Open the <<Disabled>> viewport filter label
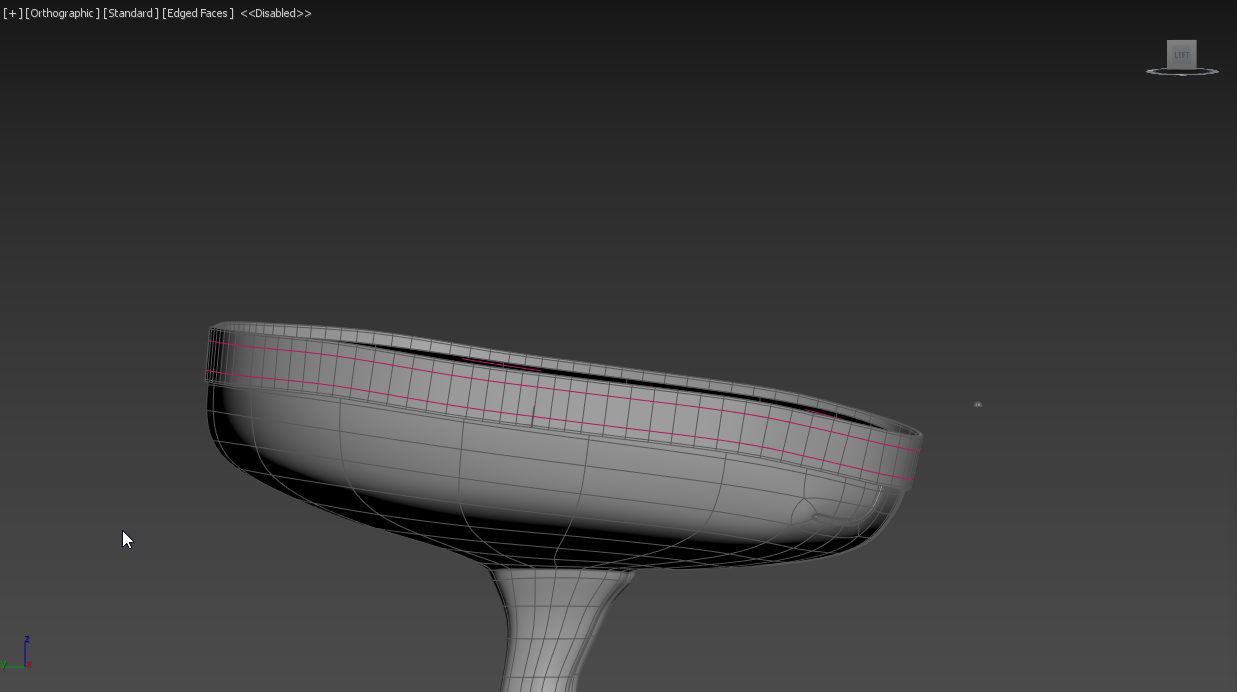The width and height of the screenshot is (1237, 692). point(276,13)
